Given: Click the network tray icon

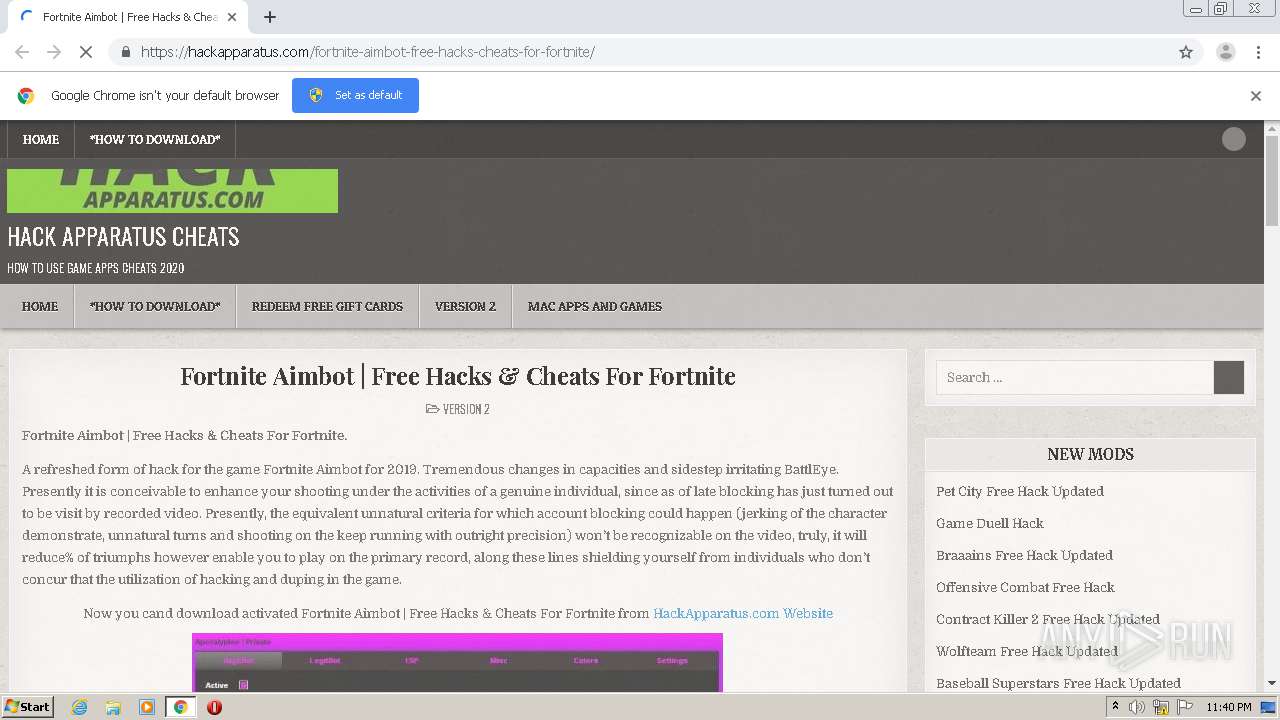Looking at the screenshot, I should (x=1161, y=707).
